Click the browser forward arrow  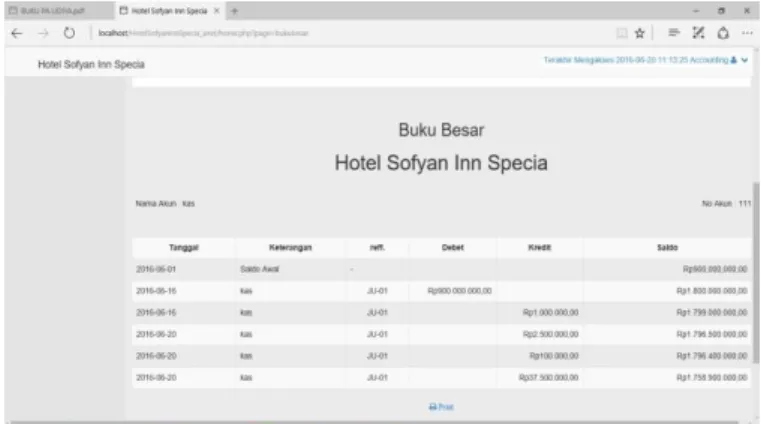click(x=43, y=33)
